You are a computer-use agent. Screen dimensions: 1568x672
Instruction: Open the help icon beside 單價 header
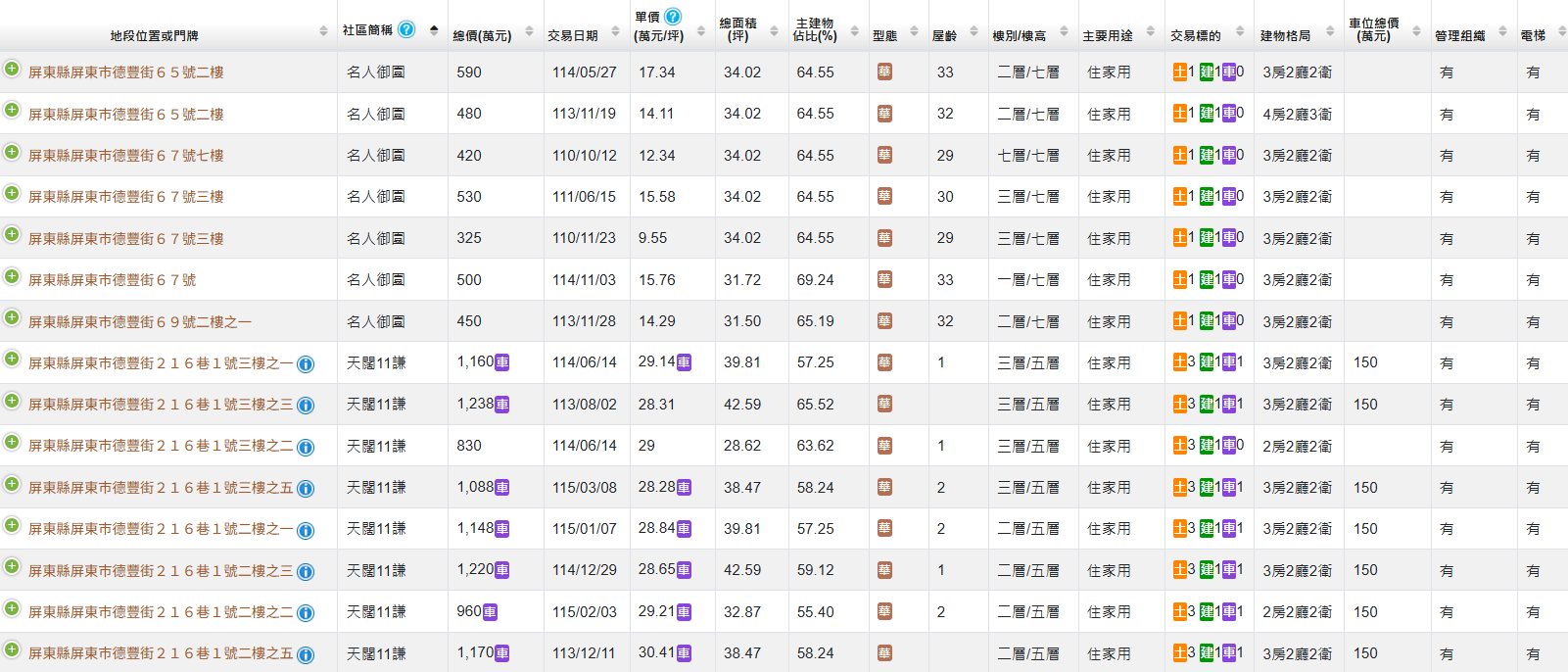pyautogui.click(x=673, y=16)
